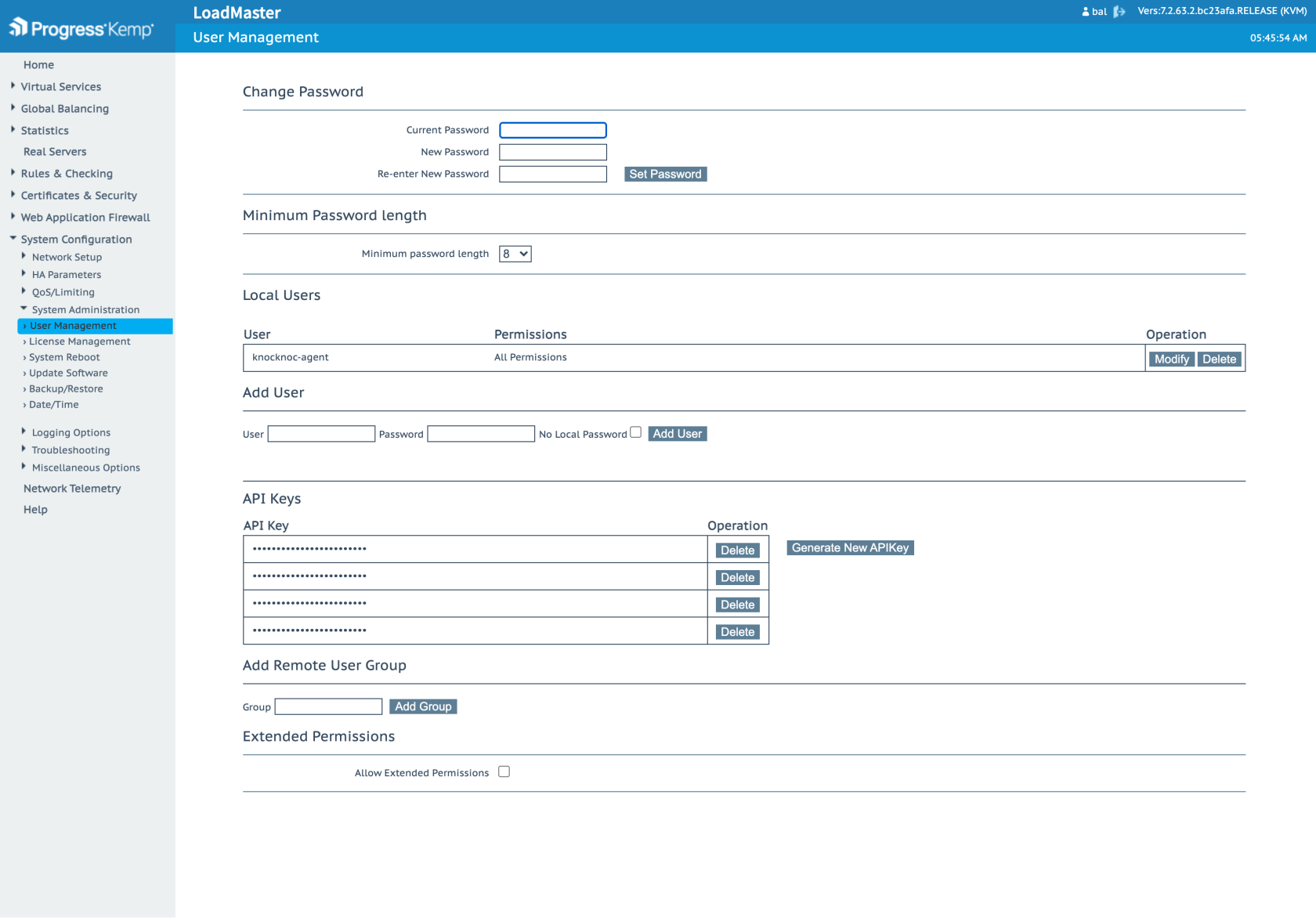
Task: Click the remote Group name field
Action: (329, 706)
